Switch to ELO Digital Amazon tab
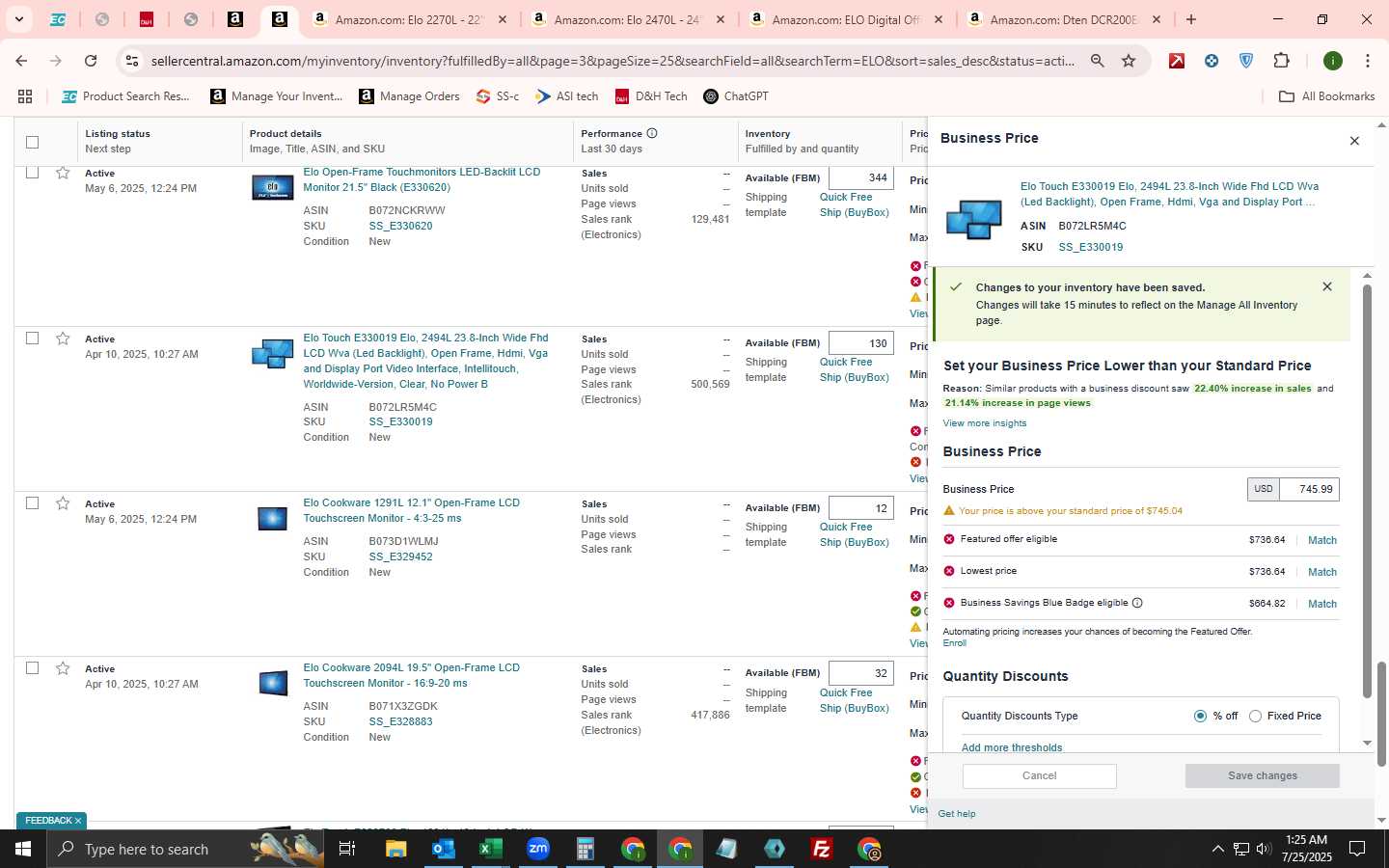The height and width of the screenshot is (868, 1389). pyautogui.click(x=846, y=19)
